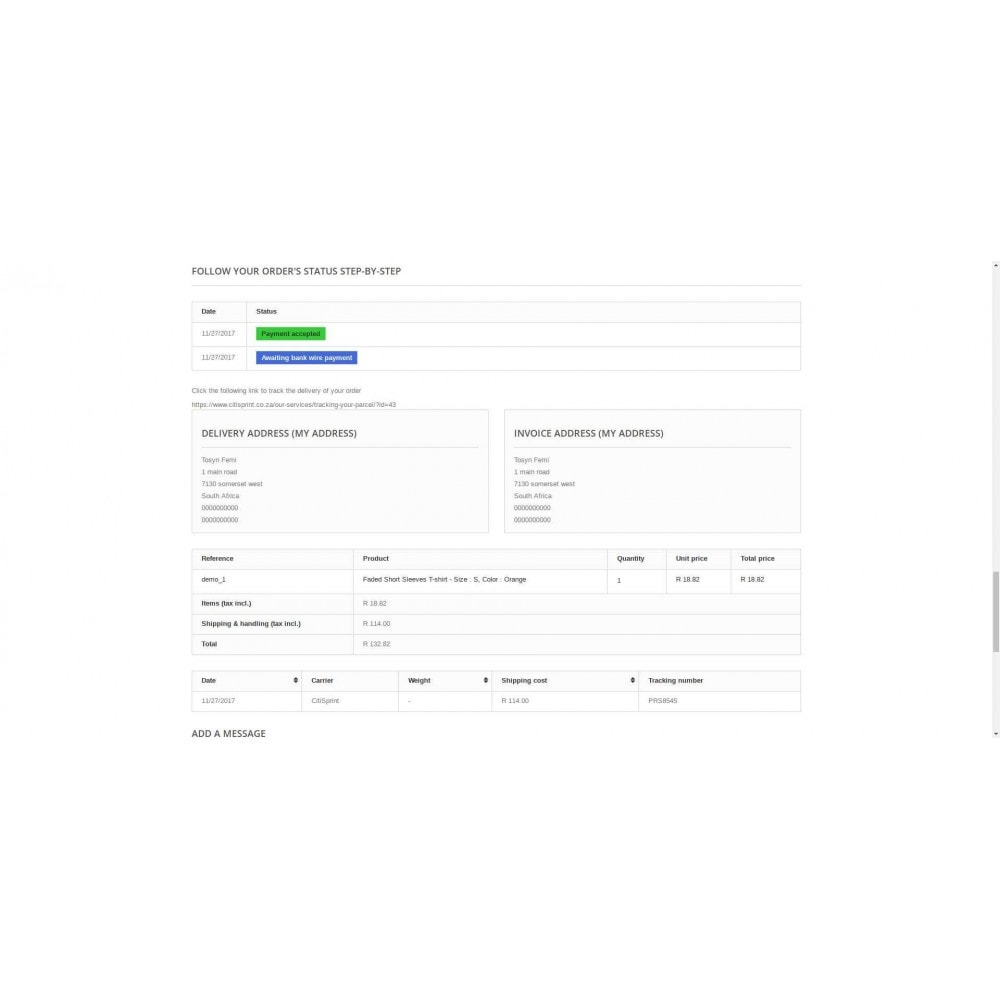Image resolution: width=1000 pixels, height=1000 pixels.
Task: Select tracking number PRS8545
Action: pyautogui.click(x=663, y=701)
